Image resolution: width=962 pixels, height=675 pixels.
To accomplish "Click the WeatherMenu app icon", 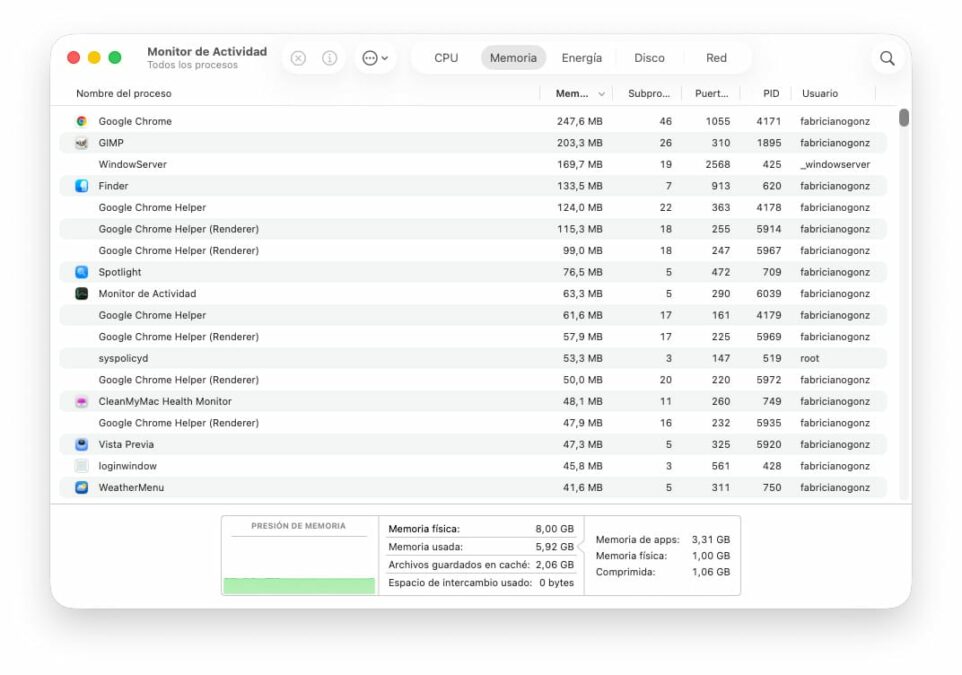I will (82, 487).
